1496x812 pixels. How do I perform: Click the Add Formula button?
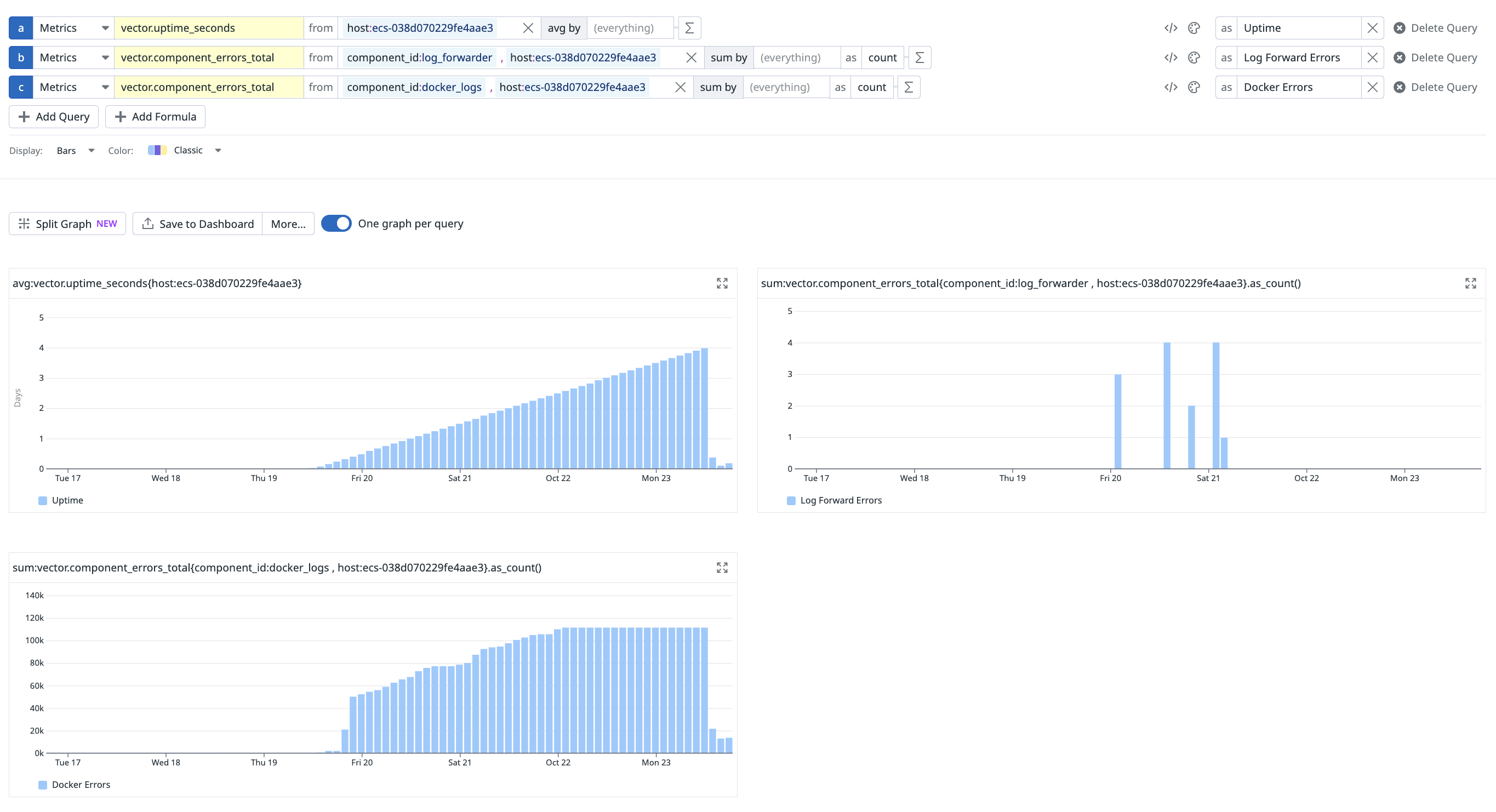tap(155, 116)
